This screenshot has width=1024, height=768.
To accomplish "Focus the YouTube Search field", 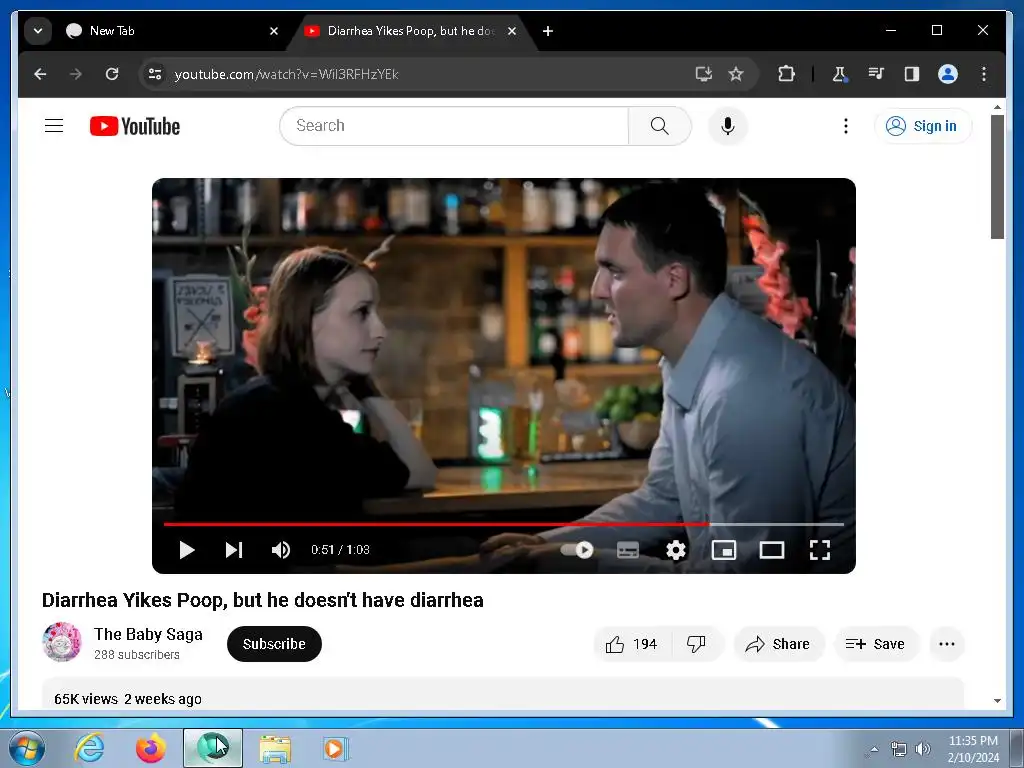I will click(455, 125).
